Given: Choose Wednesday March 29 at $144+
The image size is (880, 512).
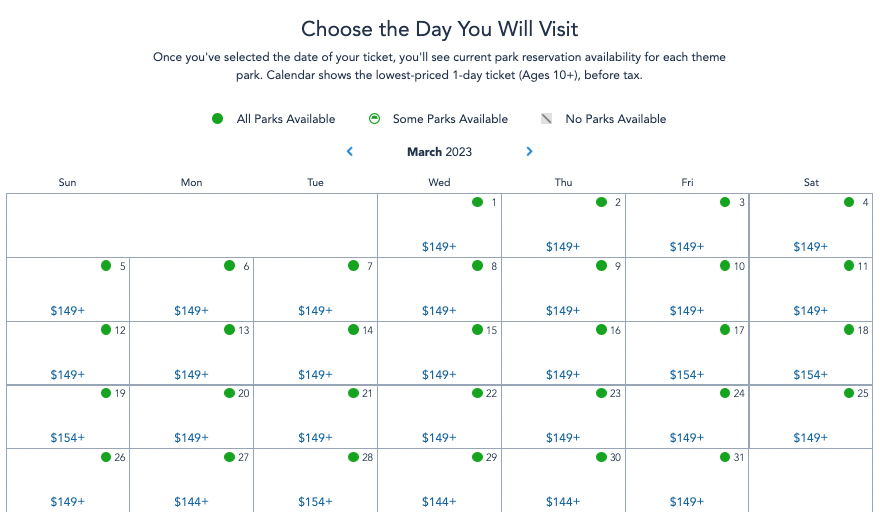Looking at the screenshot, I should [439, 480].
